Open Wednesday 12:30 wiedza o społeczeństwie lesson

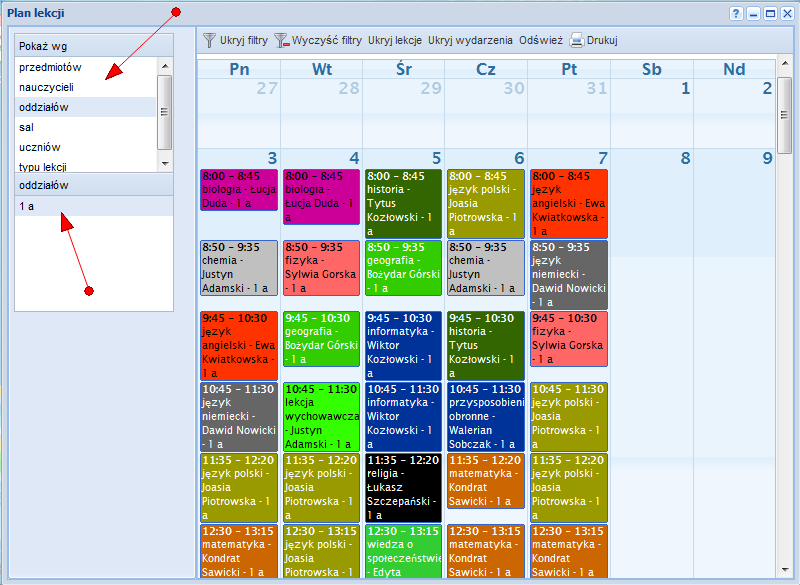tap(404, 552)
